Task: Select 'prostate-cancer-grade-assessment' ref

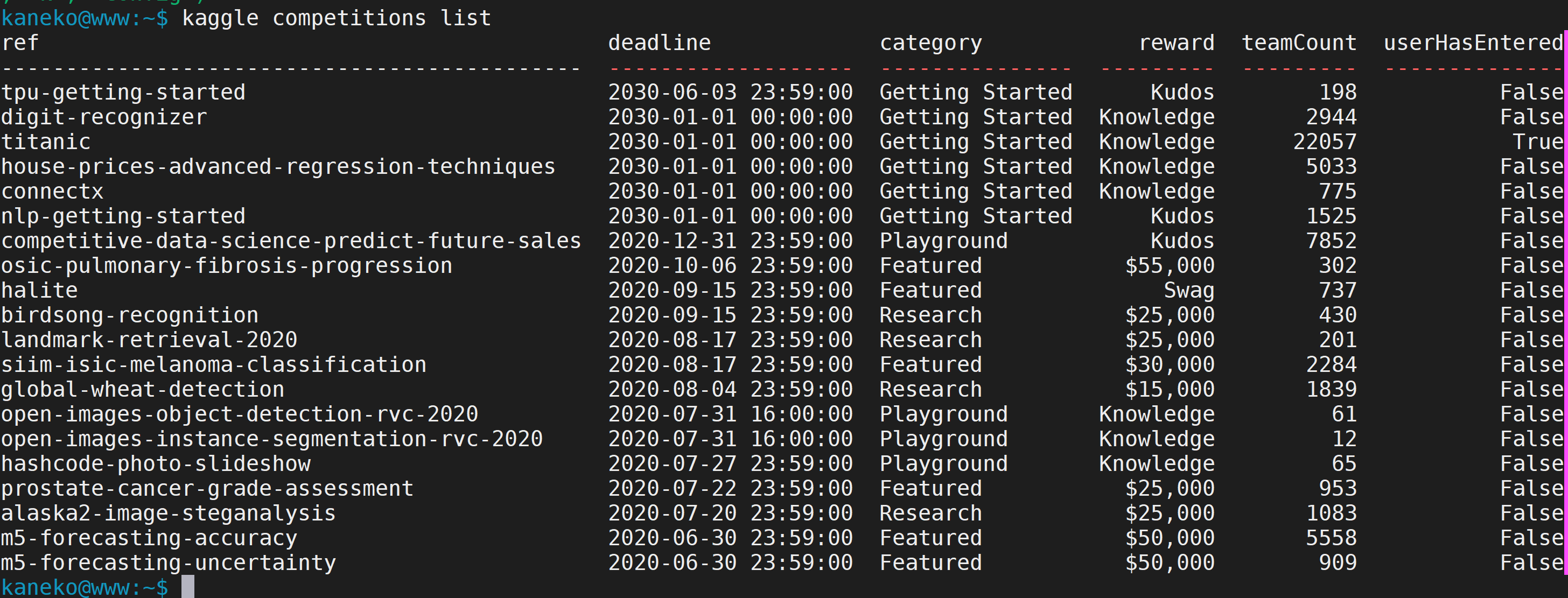Action: [x=207, y=489]
